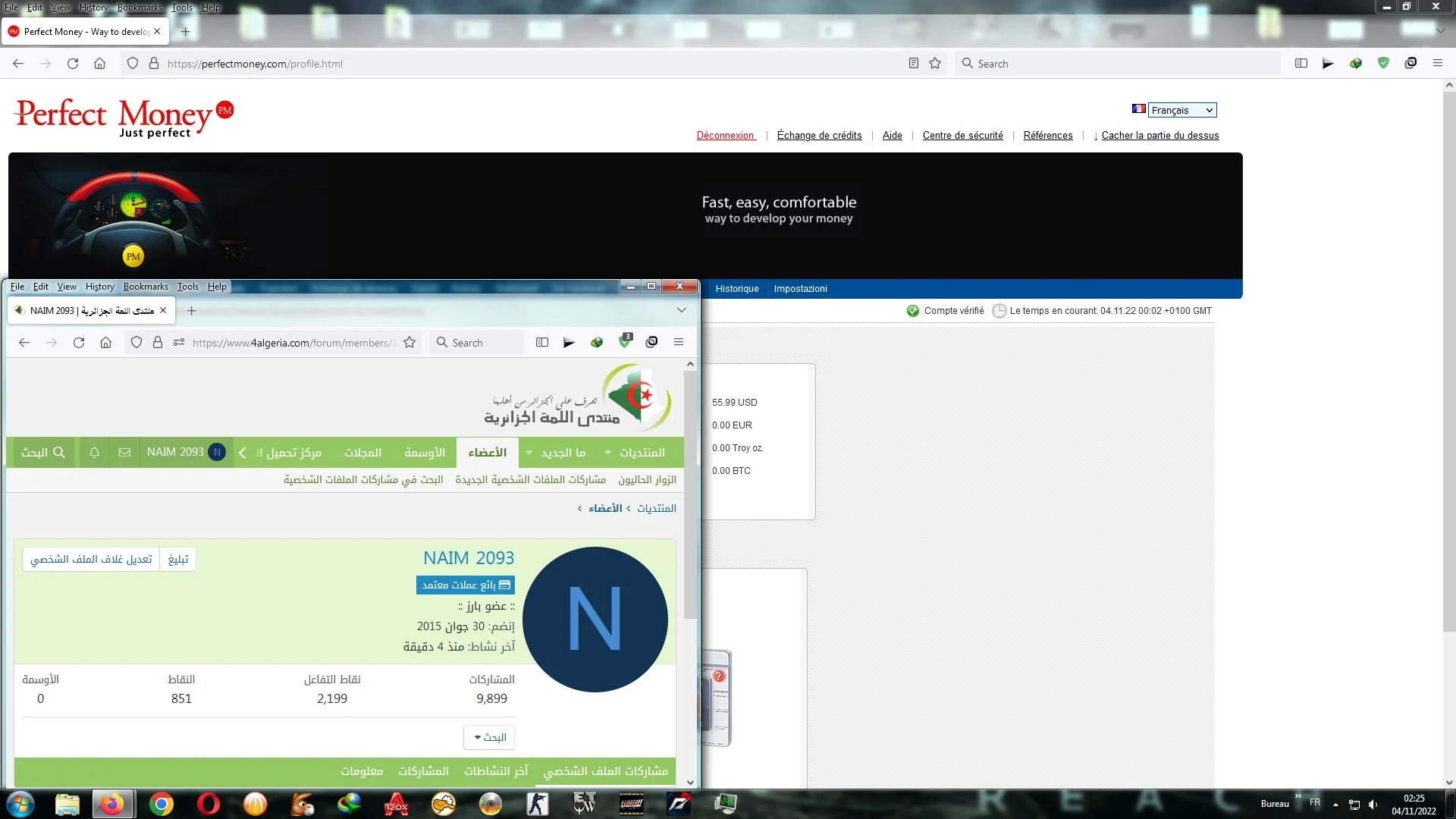Click the Déconnexion link

[726, 136]
